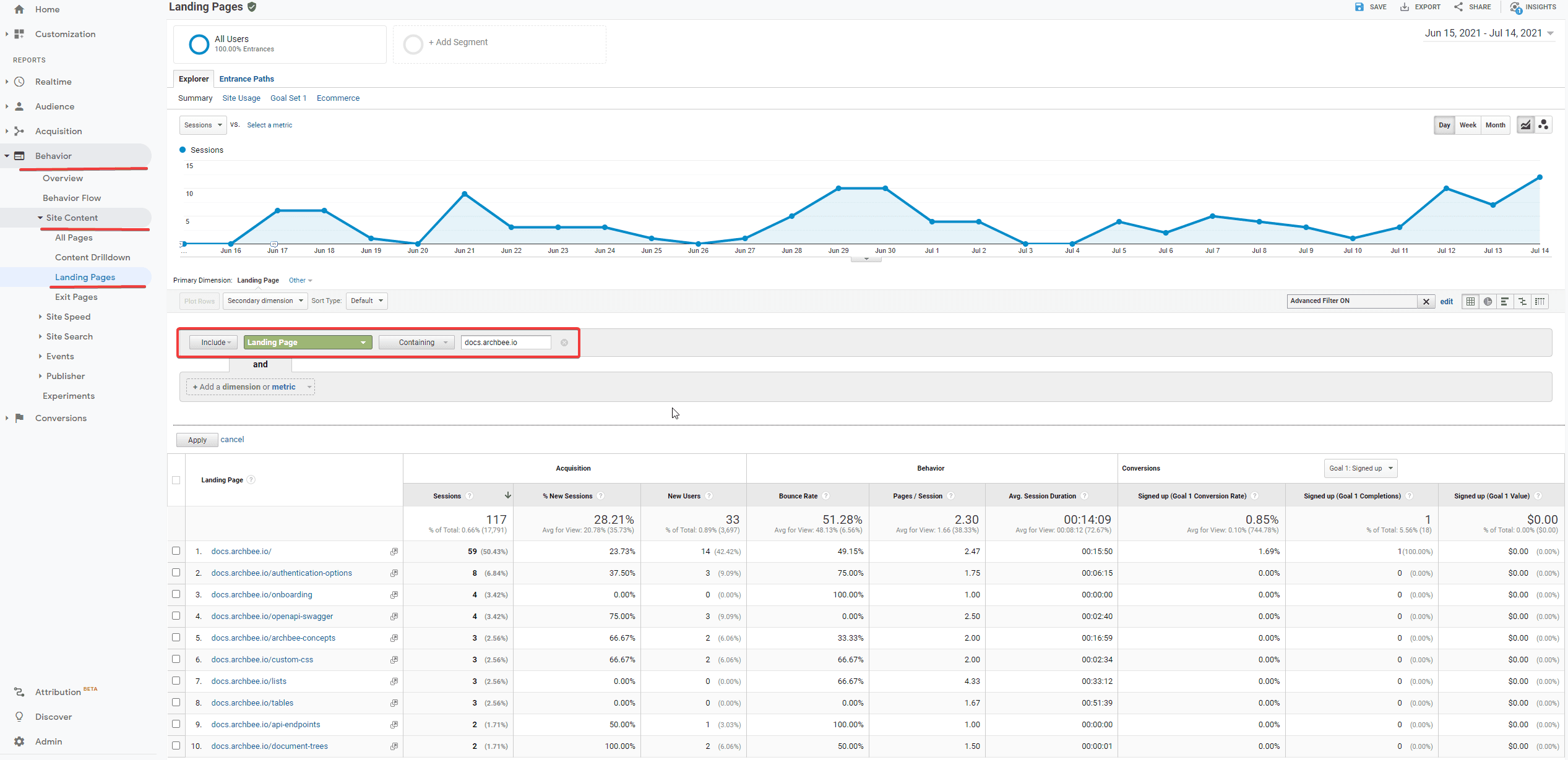Open the Site Usage tab

pos(241,98)
